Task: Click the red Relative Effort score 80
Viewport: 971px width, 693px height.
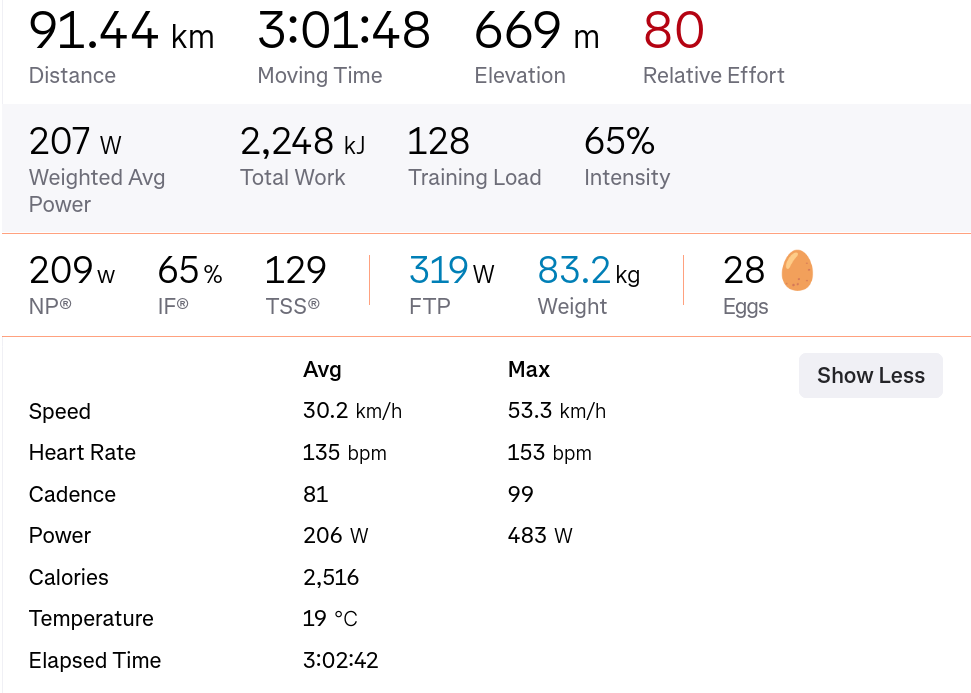Action: click(x=674, y=30)
